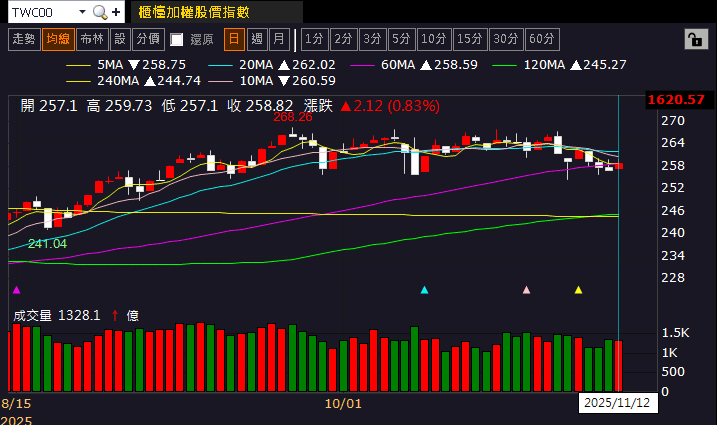Click the 240MA legend line
The width and height of the screenshot is (717, 425).
click(79, 82)
